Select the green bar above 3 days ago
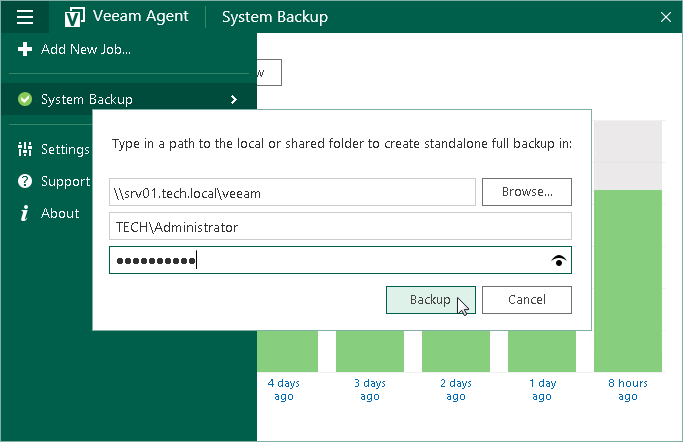The image size is (683, 442). (x=370, y=351)
